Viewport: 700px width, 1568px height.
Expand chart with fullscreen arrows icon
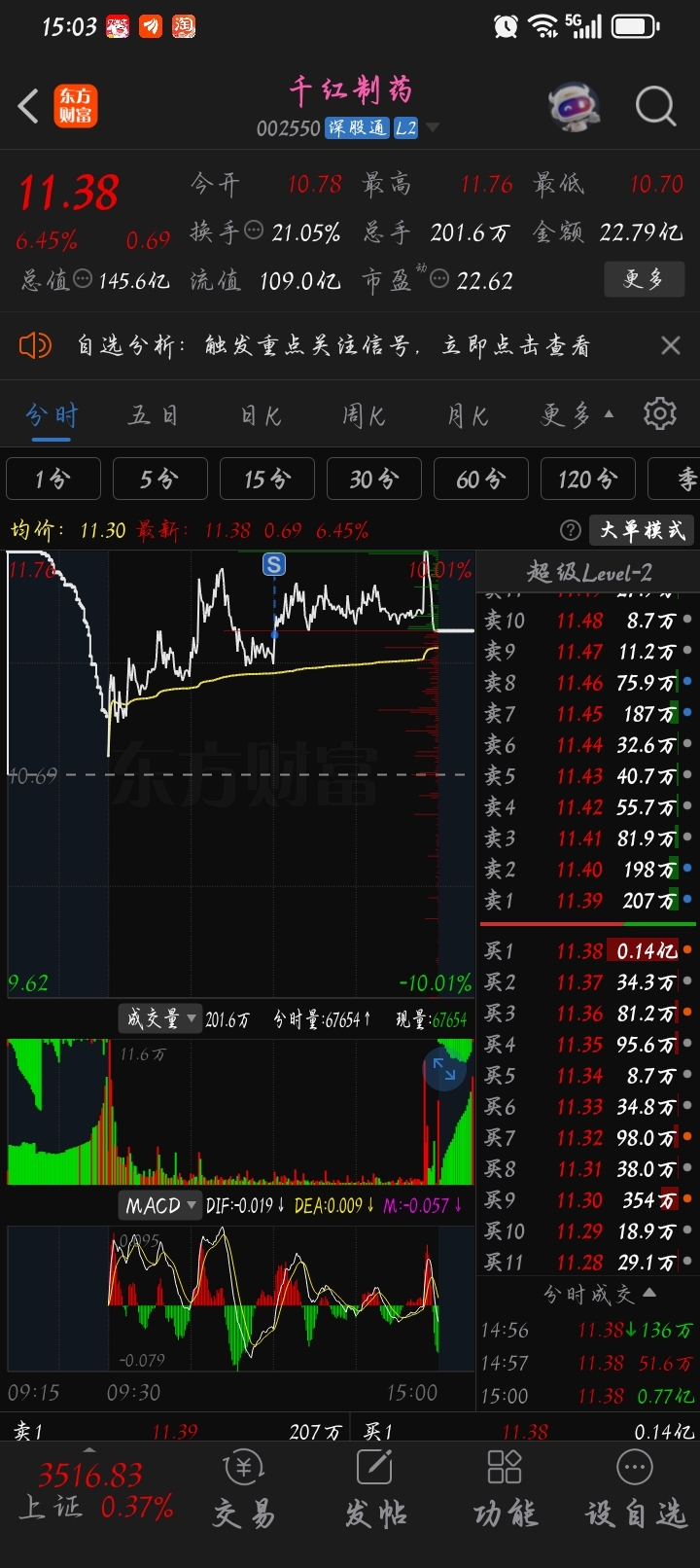pyautogui.click(x=444, y=1069)
